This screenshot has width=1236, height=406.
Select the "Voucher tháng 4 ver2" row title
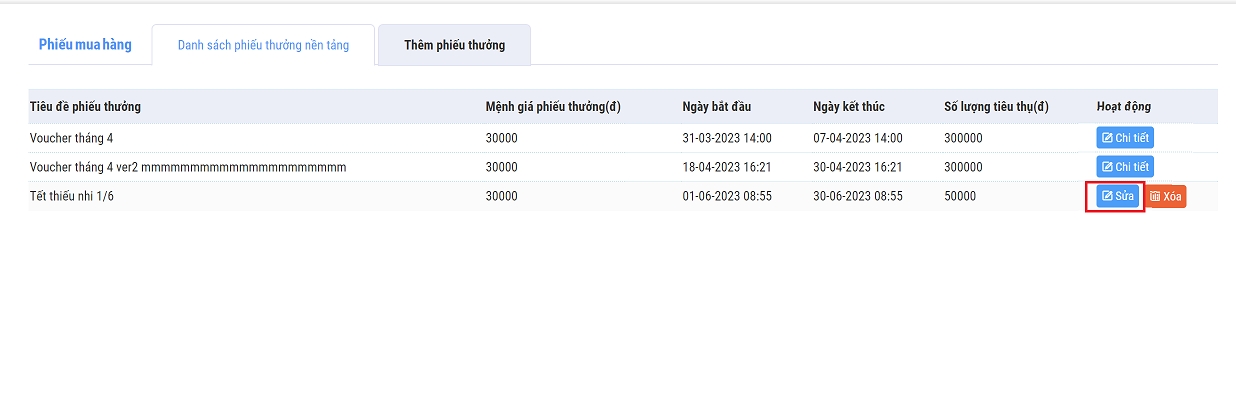(188, 167)
